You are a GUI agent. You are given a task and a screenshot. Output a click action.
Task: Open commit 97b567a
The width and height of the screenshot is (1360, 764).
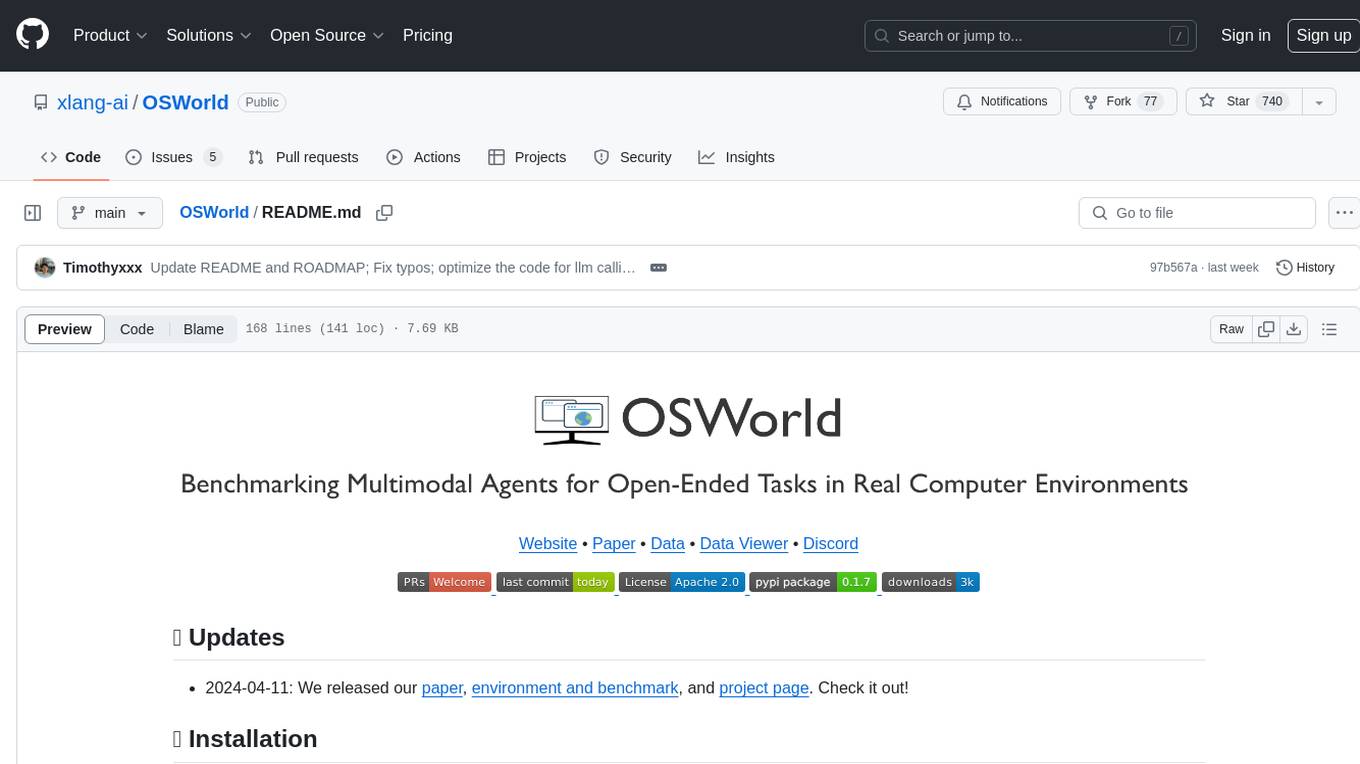point(1173,268)
